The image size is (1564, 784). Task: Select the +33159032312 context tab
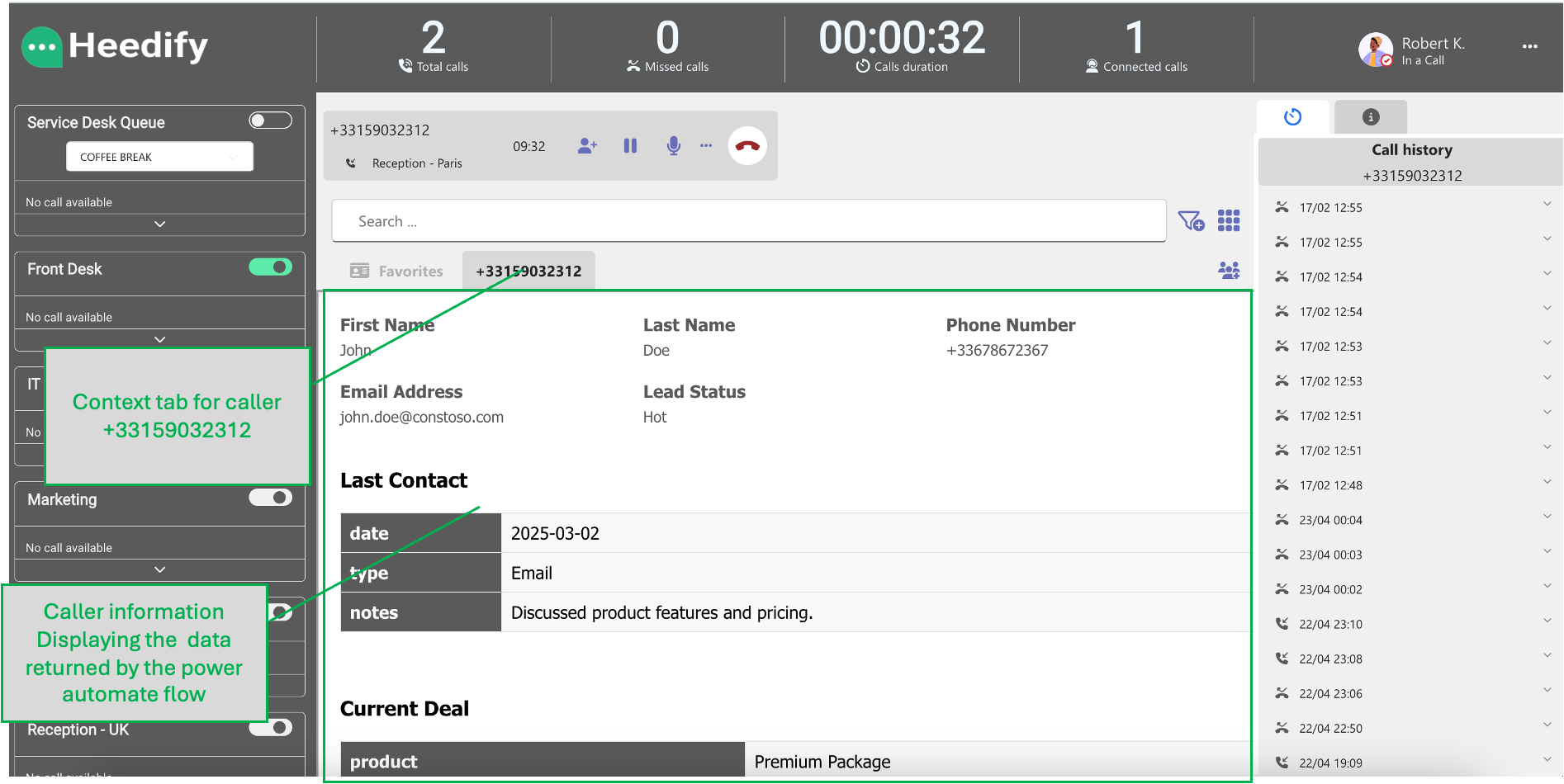click(528, 272)
